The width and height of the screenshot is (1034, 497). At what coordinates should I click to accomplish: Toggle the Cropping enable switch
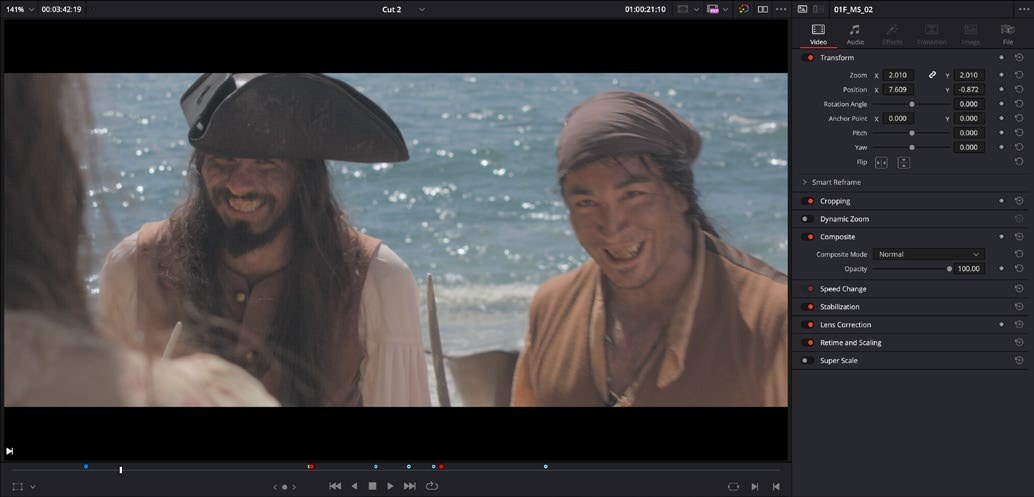pos(808,201)
